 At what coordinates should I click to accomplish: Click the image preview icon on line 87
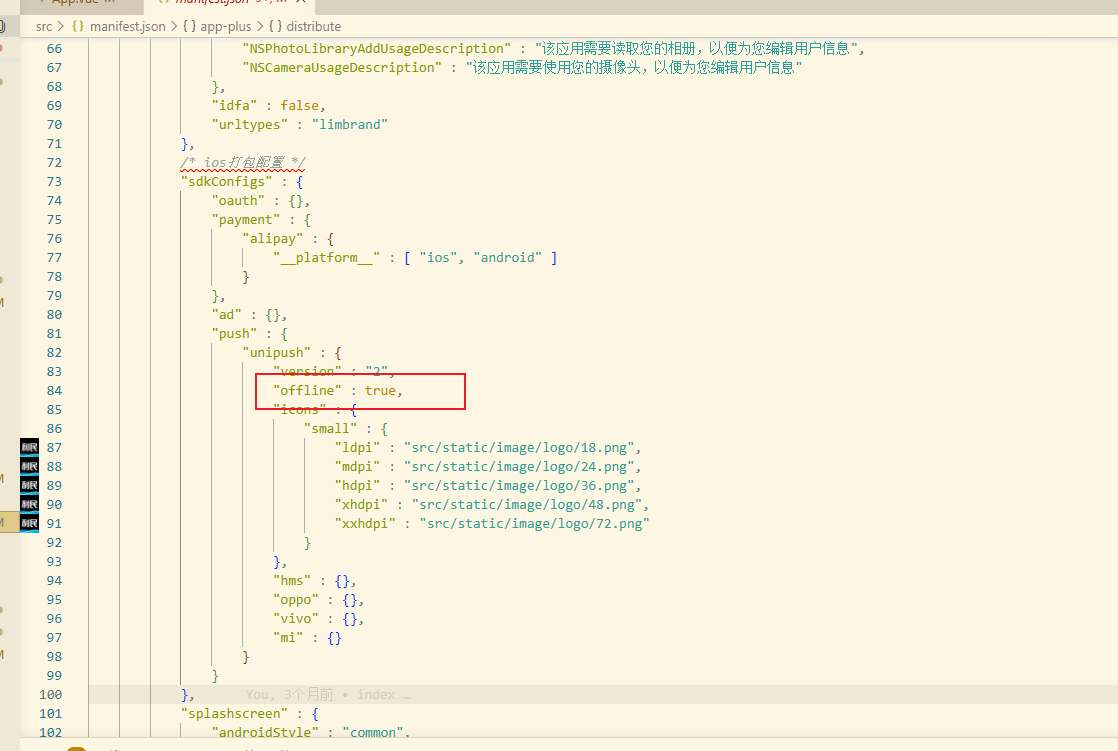pyautogui.click(x=29, y=447)
